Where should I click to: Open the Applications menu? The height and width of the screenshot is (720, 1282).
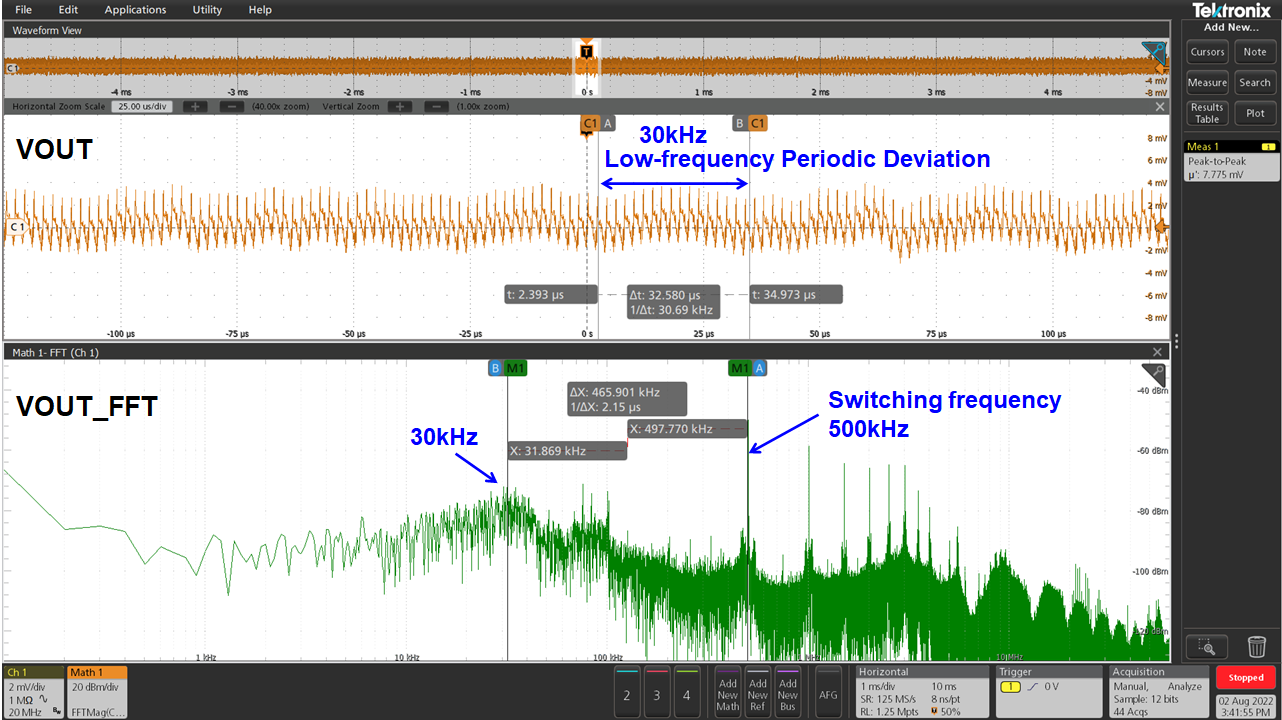pos(135,10)
